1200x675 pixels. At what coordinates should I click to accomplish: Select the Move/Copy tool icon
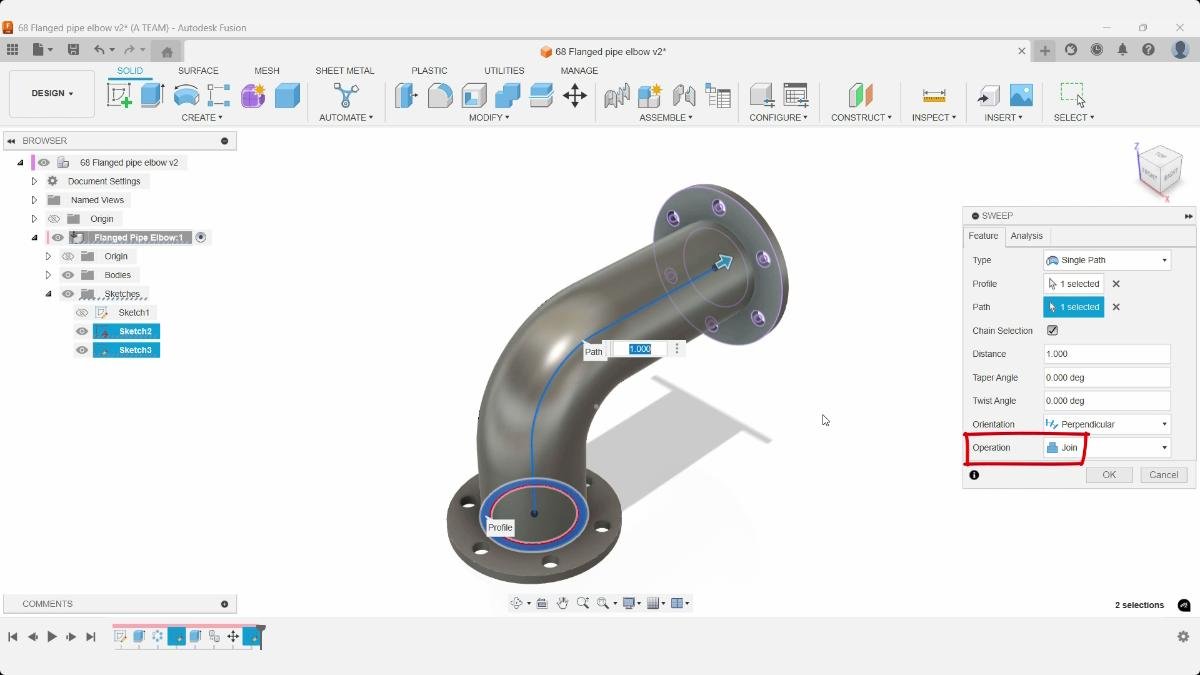click(575, 95)
